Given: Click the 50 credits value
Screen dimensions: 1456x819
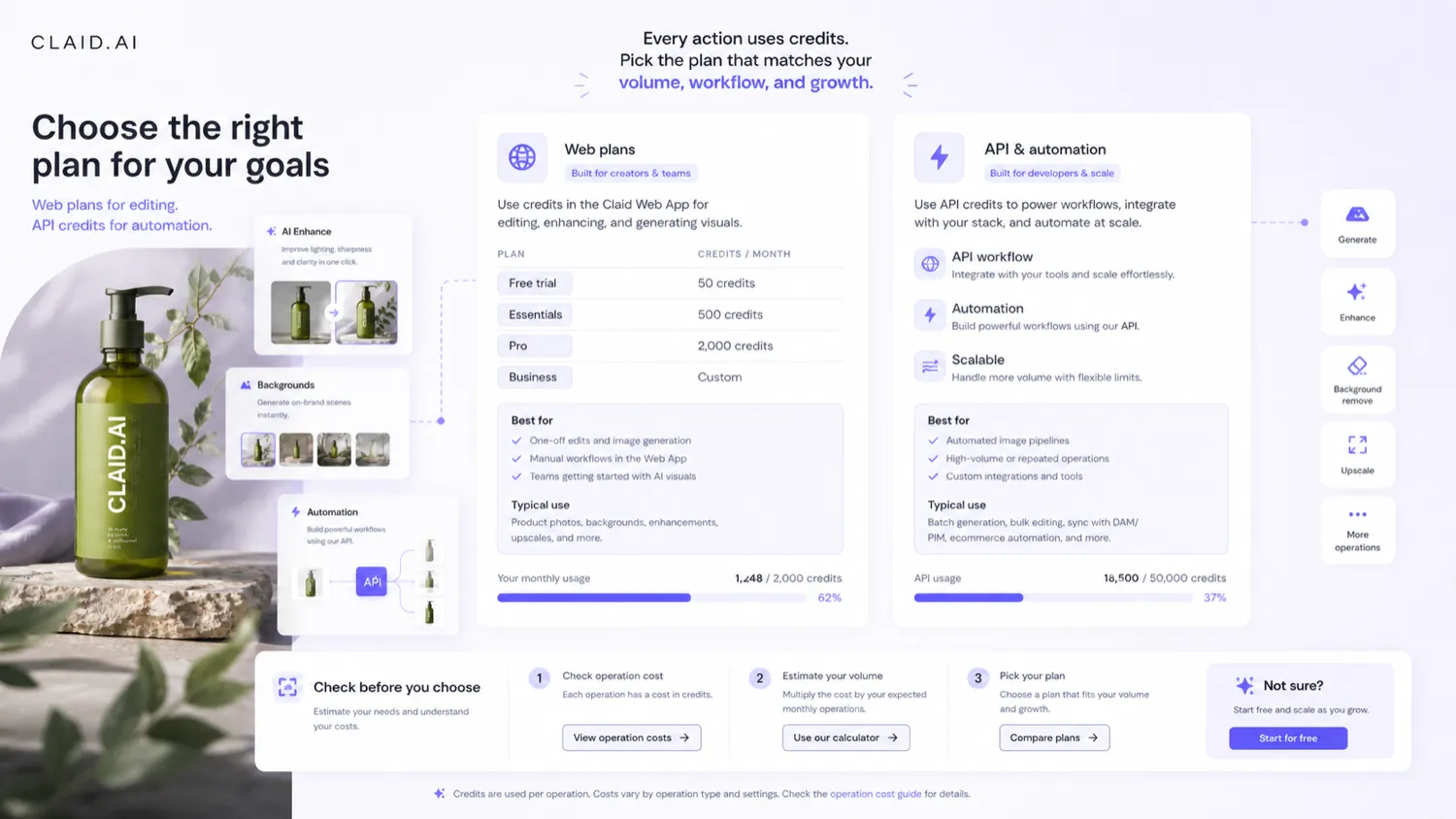Looking at the screenshot, I should click(726, 283).
